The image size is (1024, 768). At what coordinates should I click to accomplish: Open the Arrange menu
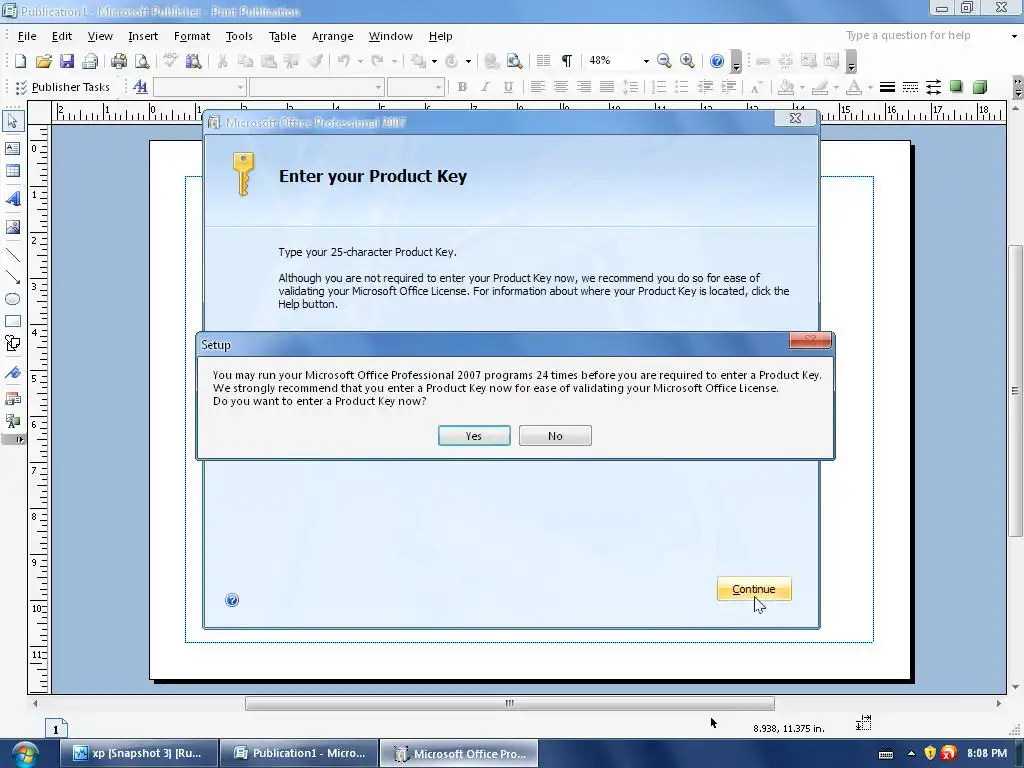(x=332, y=36)
